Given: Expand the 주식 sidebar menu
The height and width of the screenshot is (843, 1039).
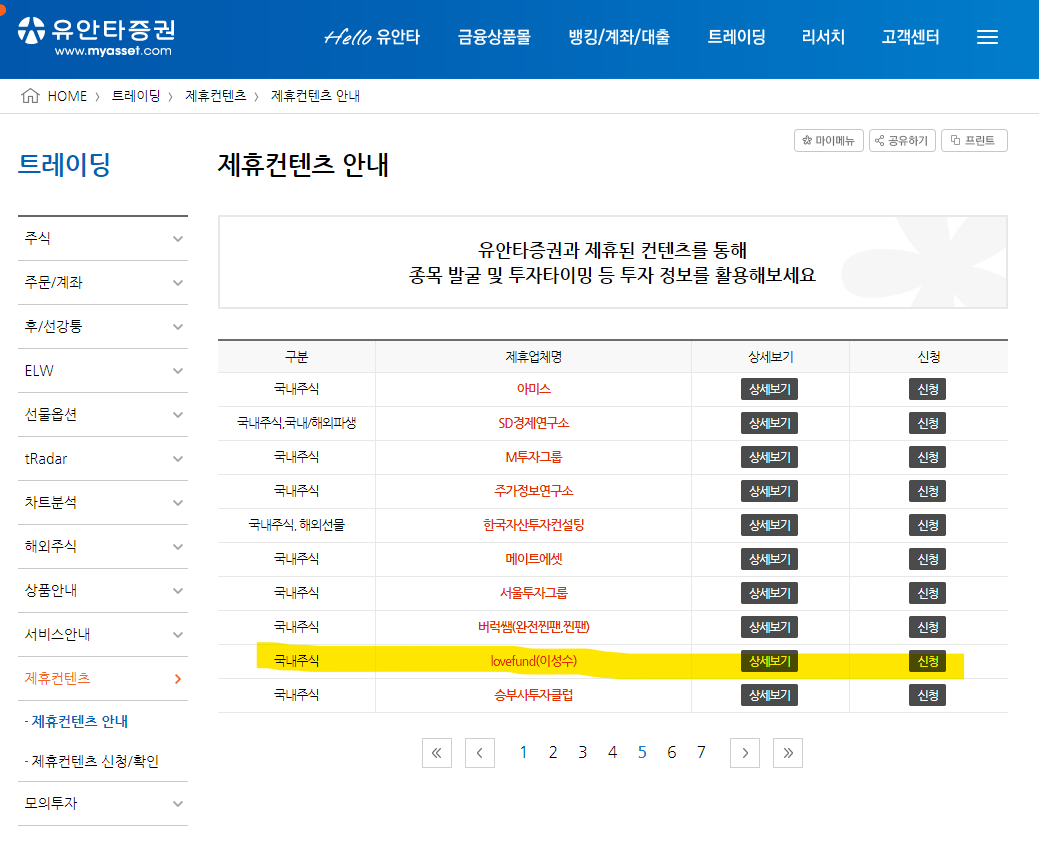Looking at the screenshot, I should click(103, 239).
